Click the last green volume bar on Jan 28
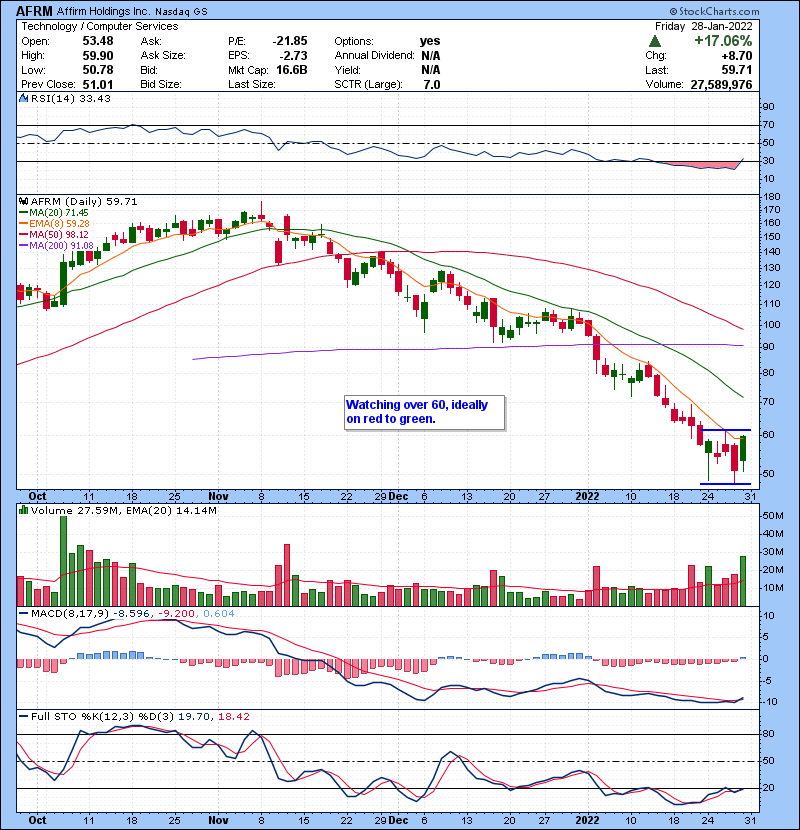 [x=743, y=581]
